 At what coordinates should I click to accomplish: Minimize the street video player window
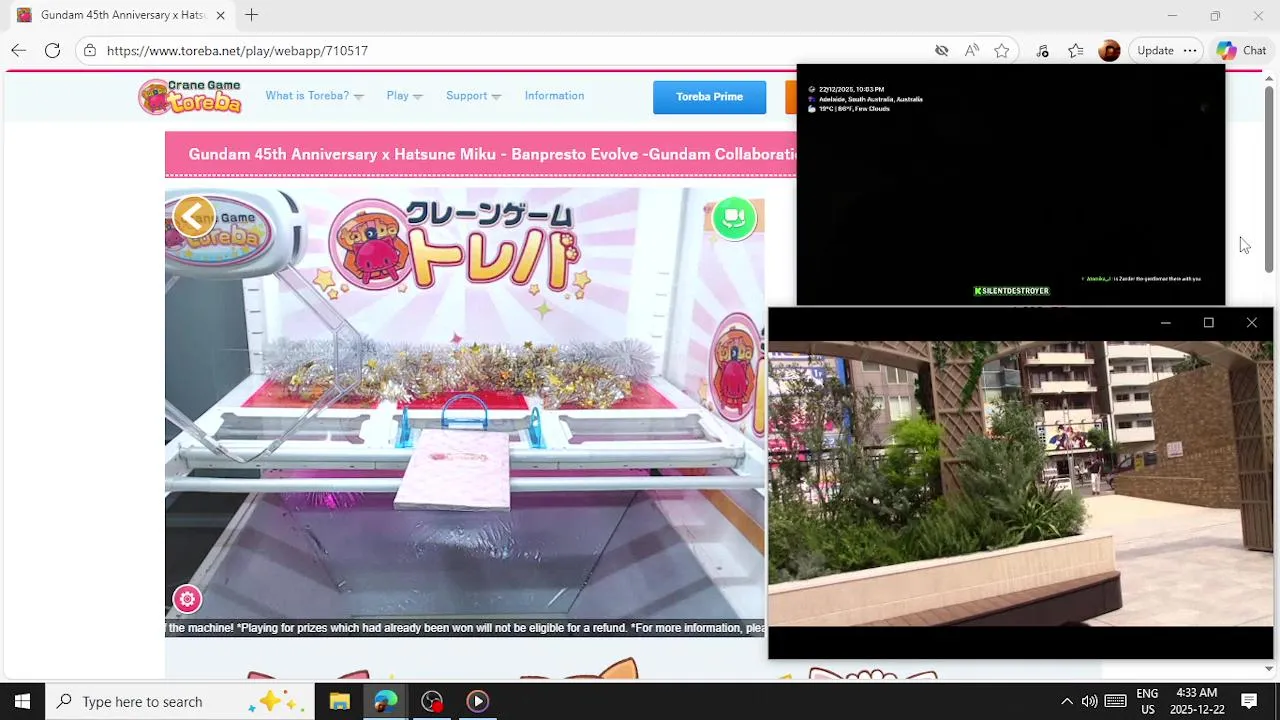(x=1165, y=323)
